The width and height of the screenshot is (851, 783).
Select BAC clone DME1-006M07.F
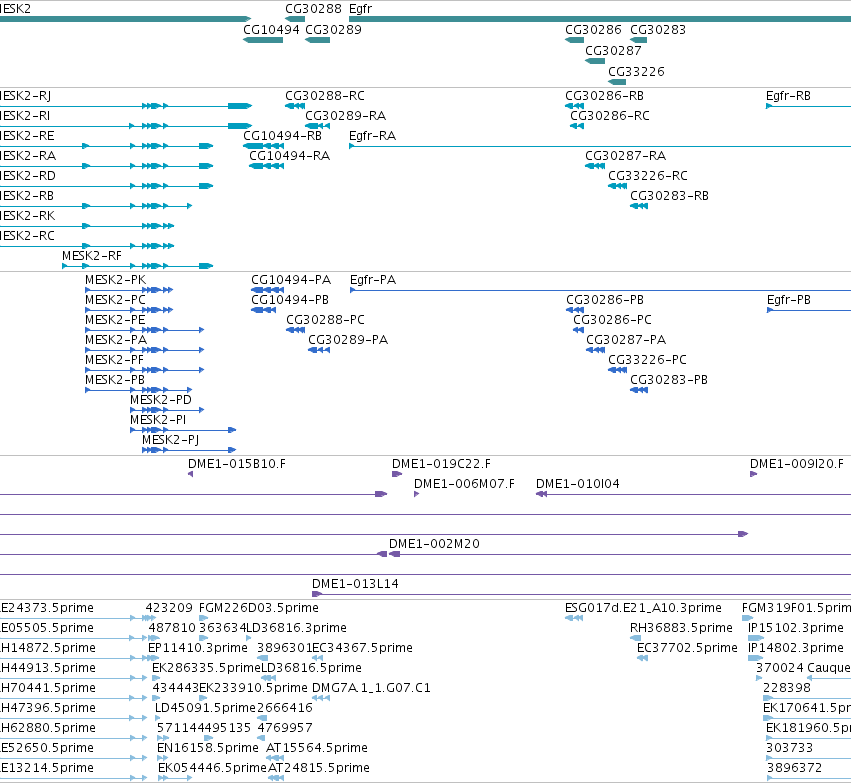[x=464, y=484]
